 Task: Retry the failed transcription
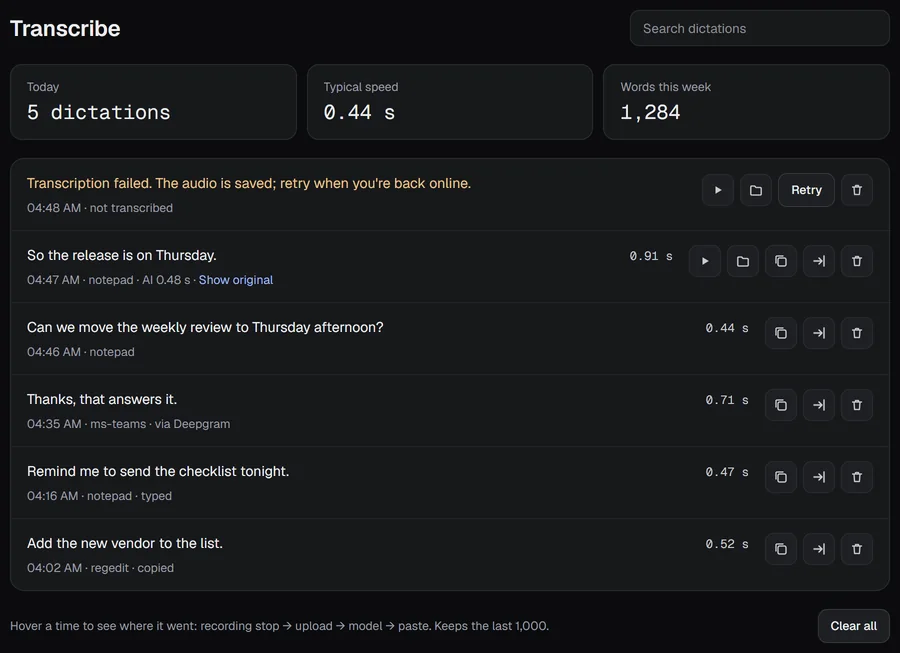point(806,190)
